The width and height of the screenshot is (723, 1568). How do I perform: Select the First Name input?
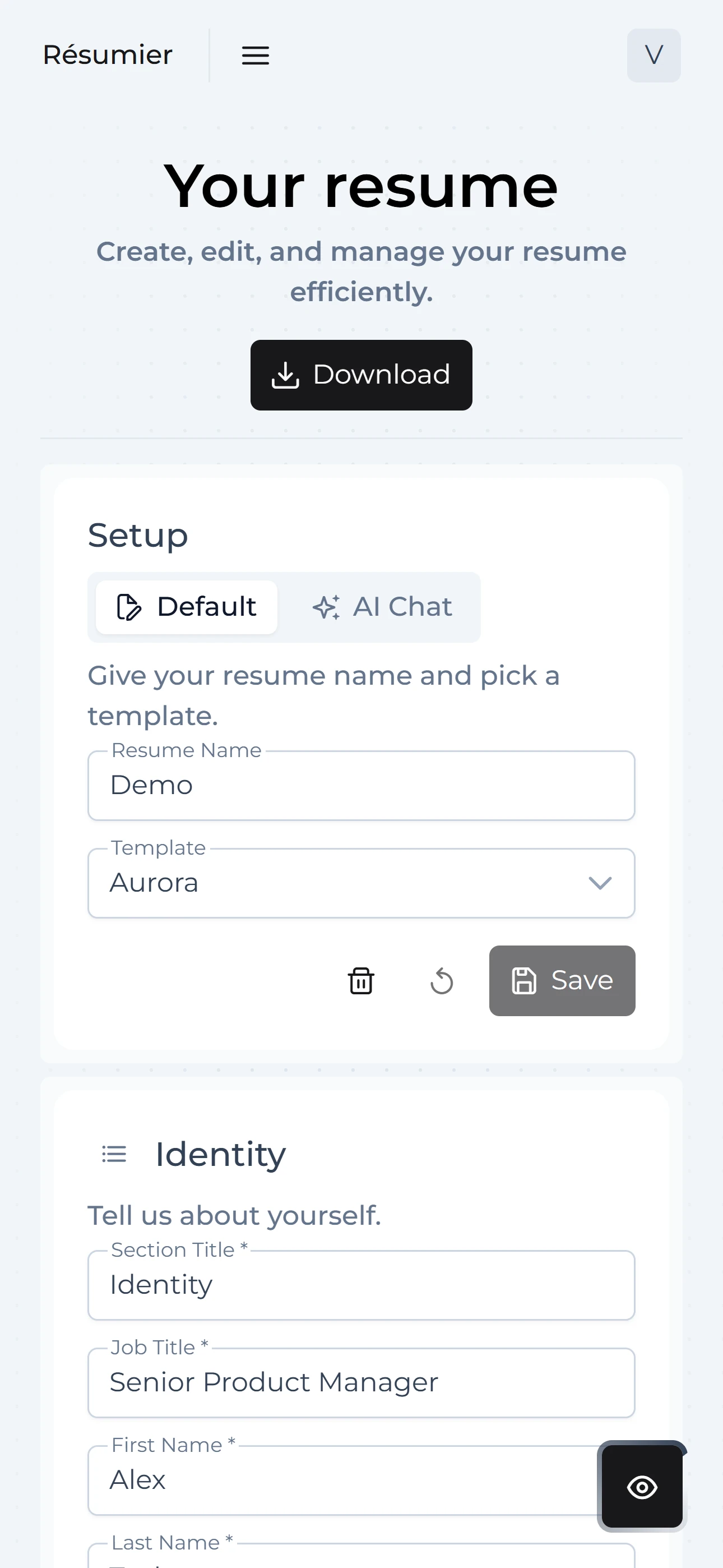[341, 1481]
